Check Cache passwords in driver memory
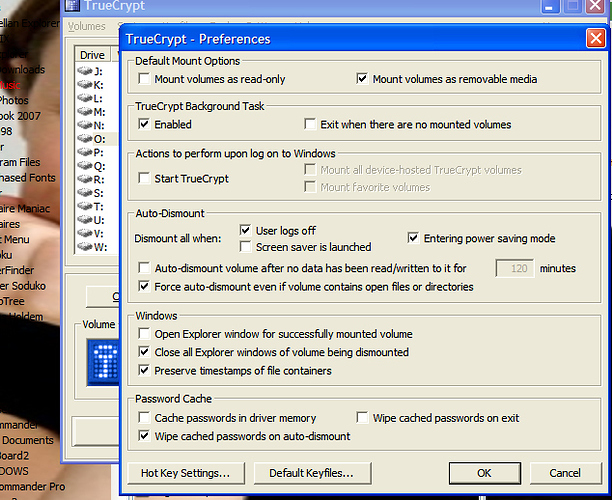This screenshot has height=500, width=612. pos(144,418)
